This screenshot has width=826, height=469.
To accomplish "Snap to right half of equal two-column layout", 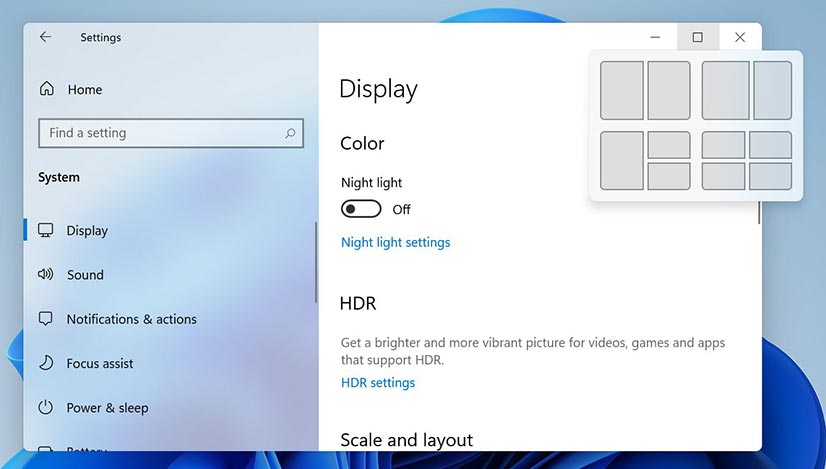I will tap(668, 90).
